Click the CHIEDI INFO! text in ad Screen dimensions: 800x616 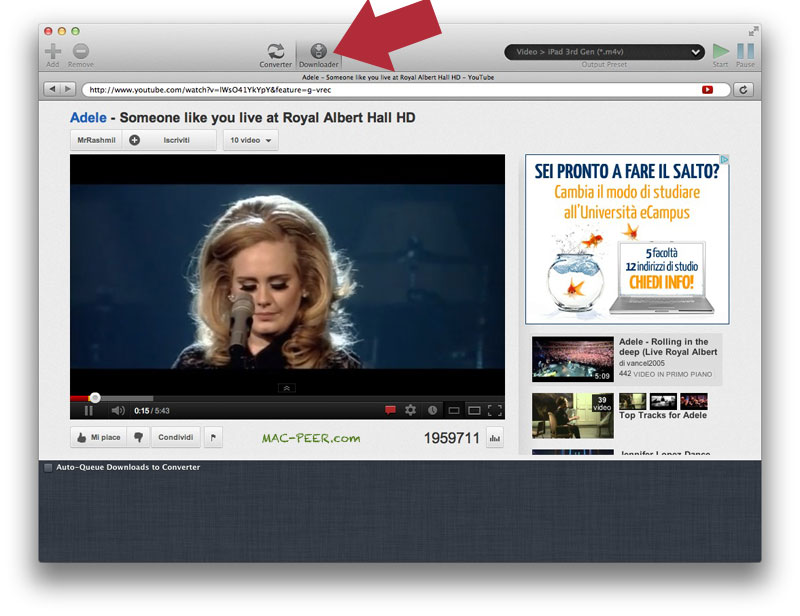661,282
